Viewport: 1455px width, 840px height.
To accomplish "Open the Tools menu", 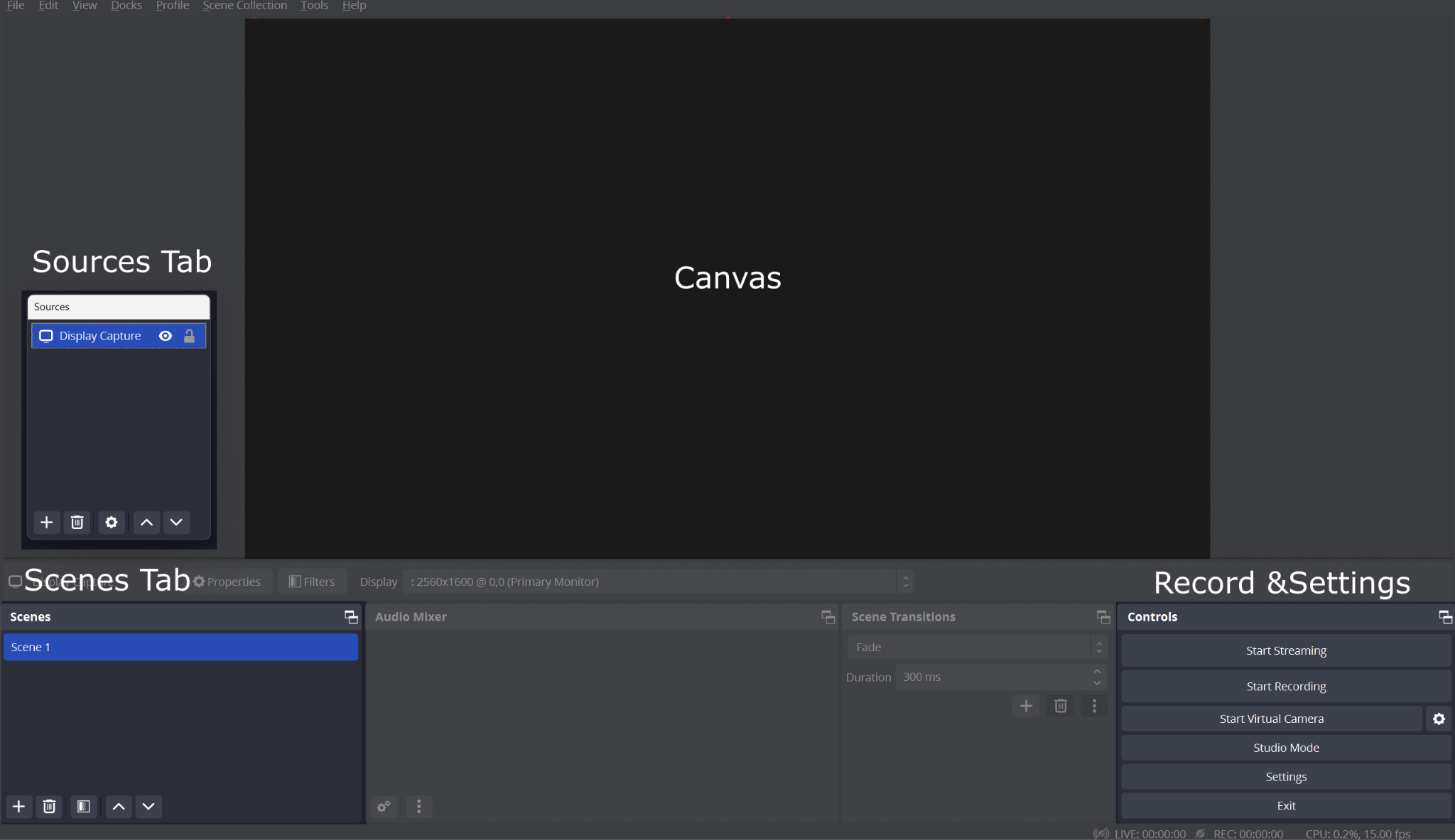I will point(314,6).
